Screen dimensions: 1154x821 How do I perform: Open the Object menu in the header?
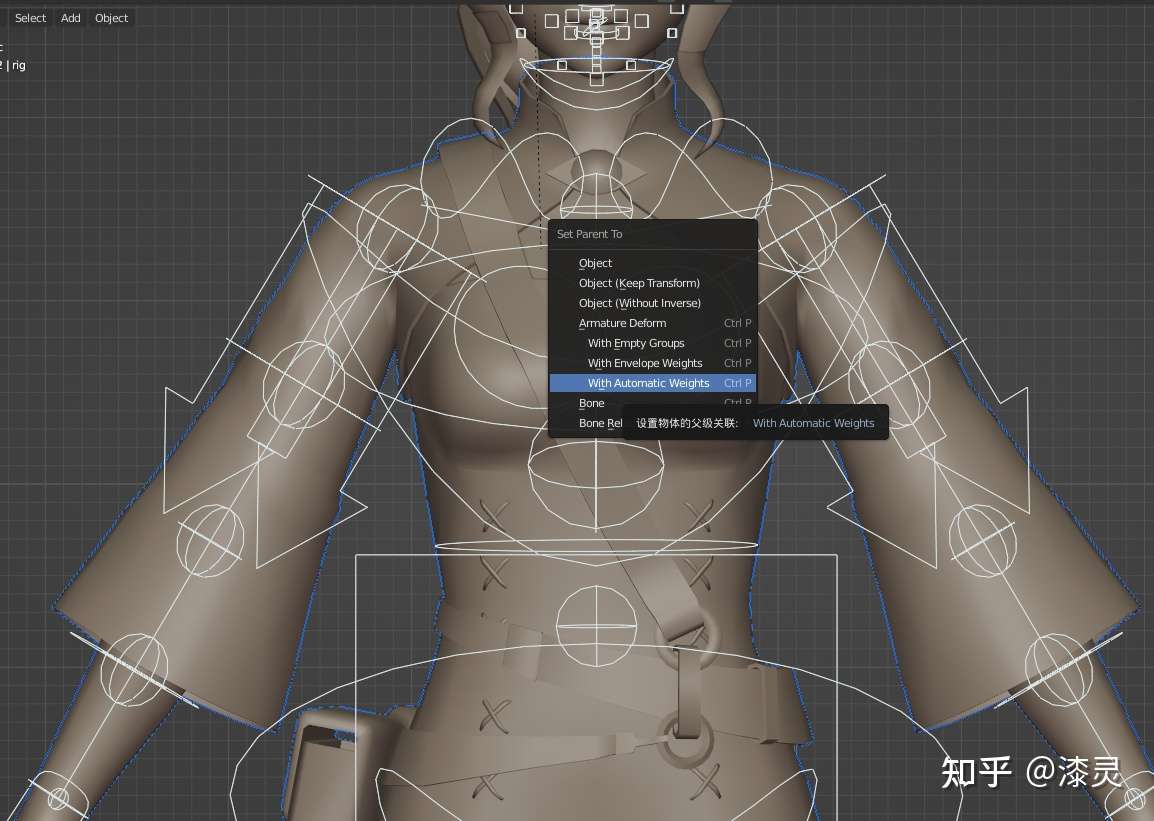[x=111, y=17]
